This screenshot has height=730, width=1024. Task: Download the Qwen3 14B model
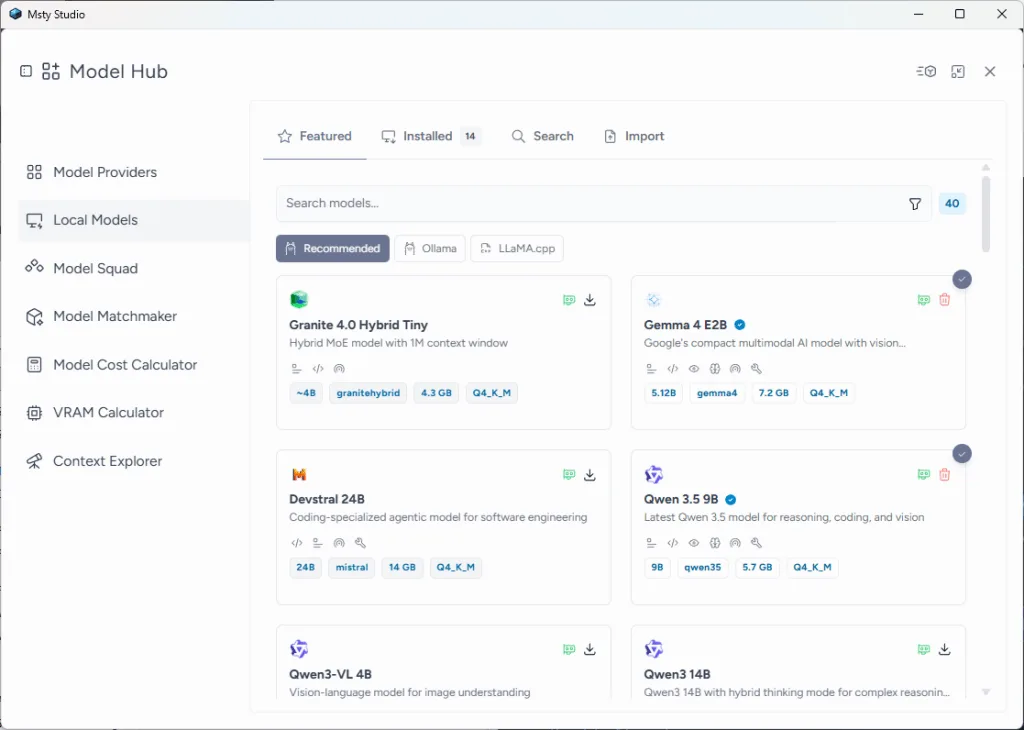tap(944, 649)
